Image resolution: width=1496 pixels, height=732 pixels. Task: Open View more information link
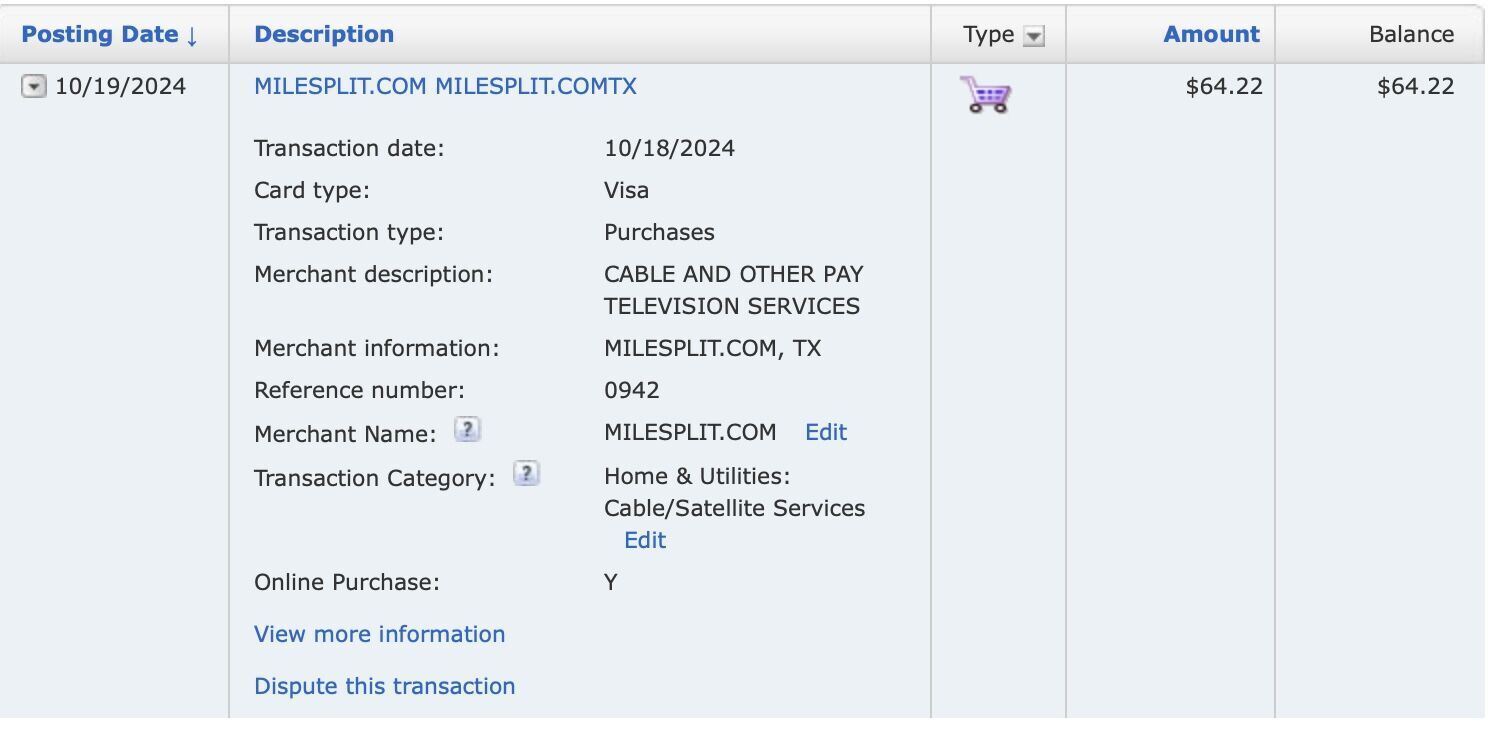[380, 634]
